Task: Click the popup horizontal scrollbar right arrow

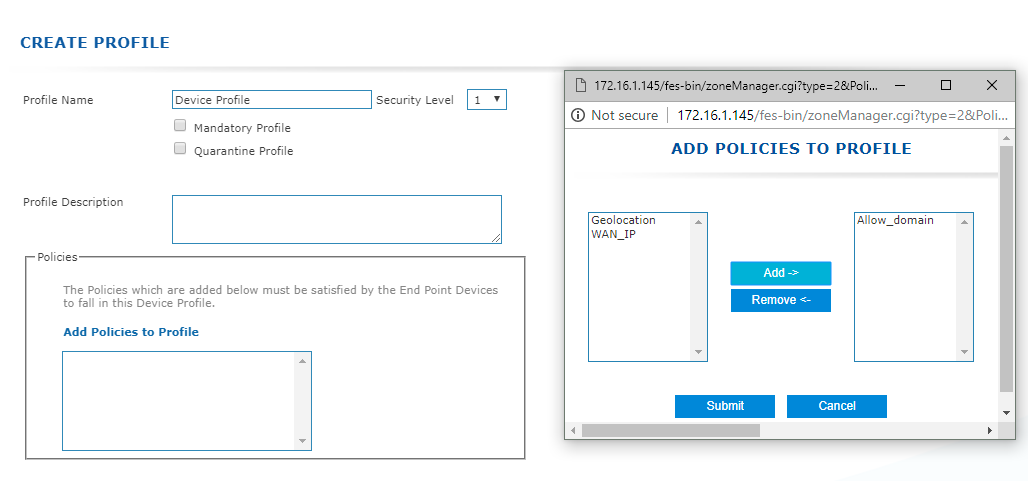Action: coord(990,431)
